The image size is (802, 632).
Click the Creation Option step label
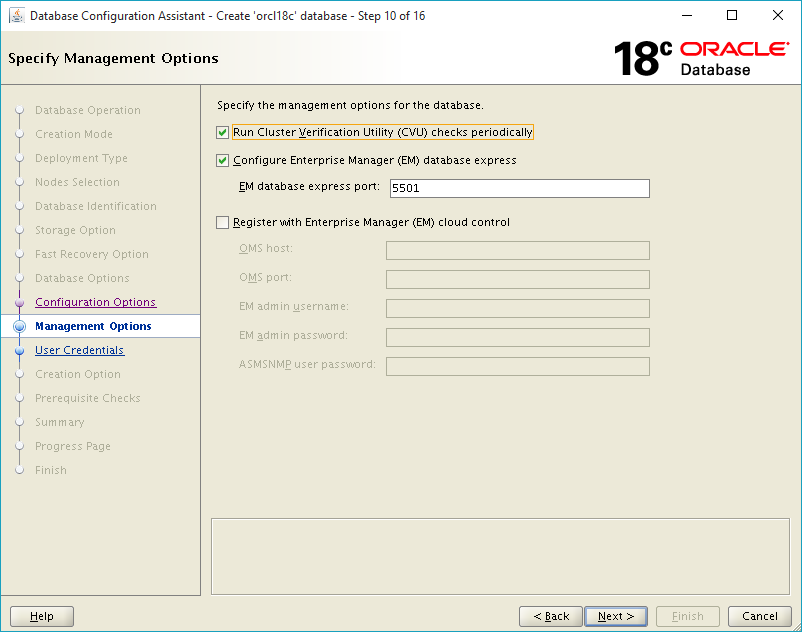78,374
